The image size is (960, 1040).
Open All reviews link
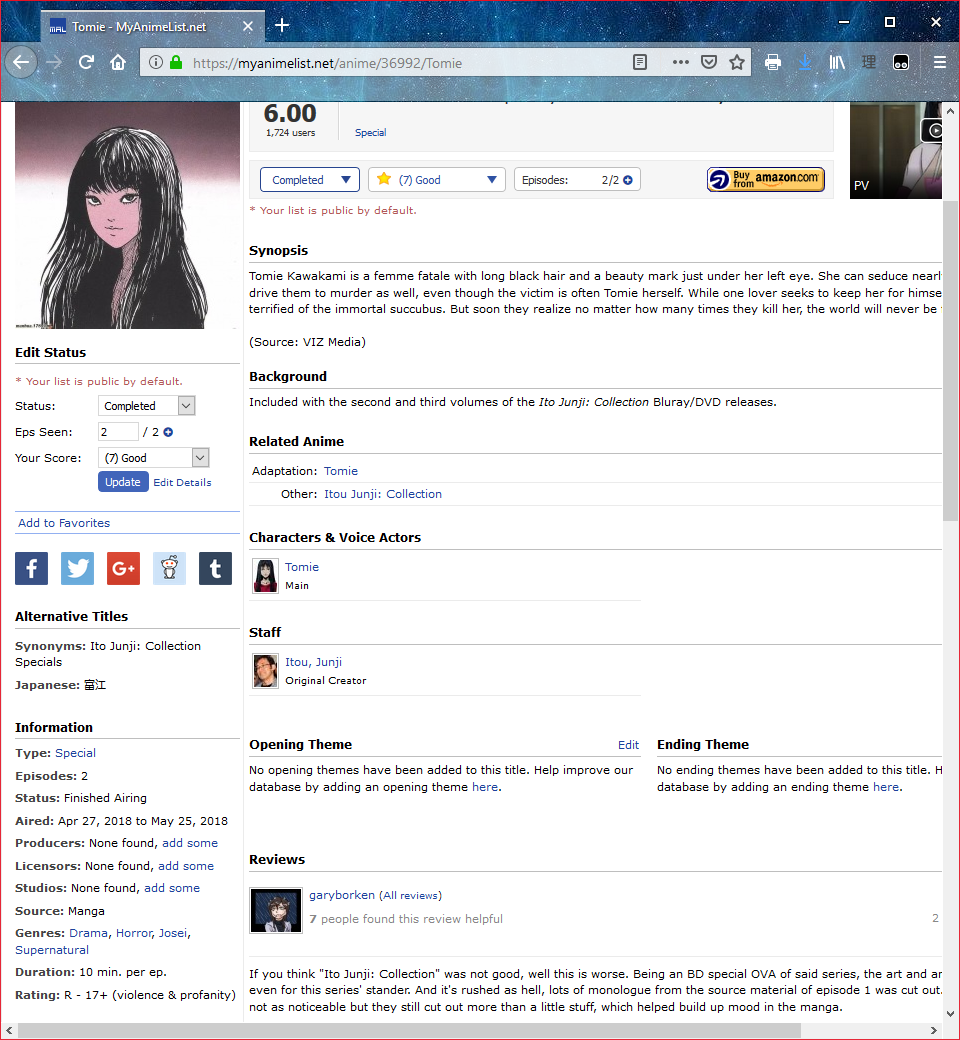pos(410,895)
